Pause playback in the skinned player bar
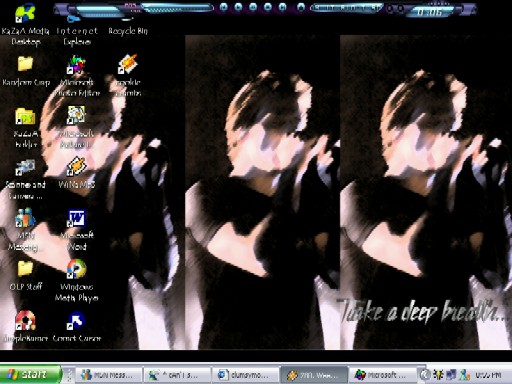Screen dimensions: 512x384 pos(253,7)
